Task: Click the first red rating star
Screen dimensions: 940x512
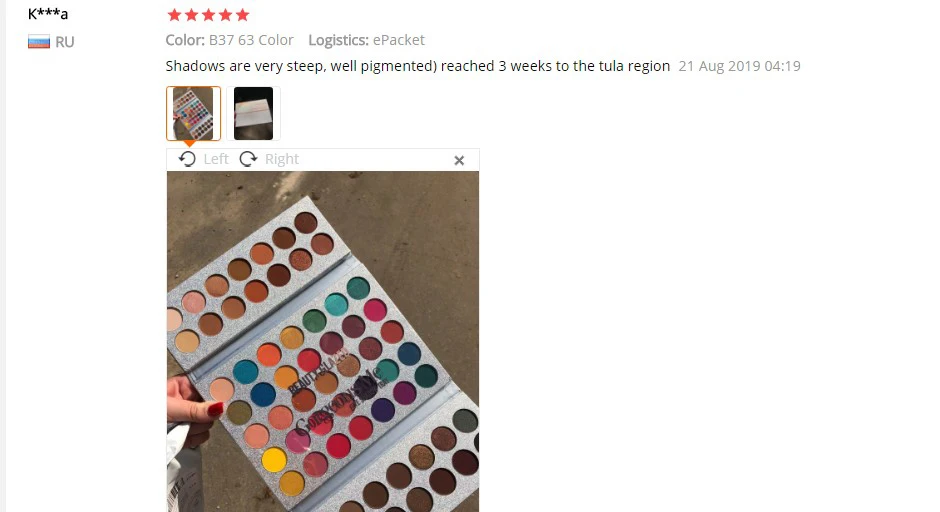Action: point(174,15)
